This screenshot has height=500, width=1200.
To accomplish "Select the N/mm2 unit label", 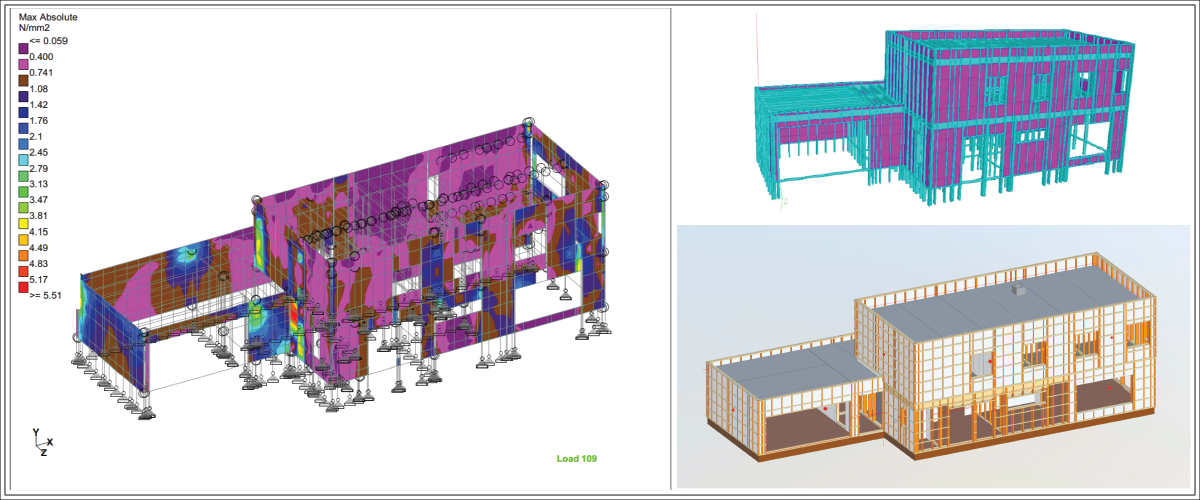I will click(36, 30).
